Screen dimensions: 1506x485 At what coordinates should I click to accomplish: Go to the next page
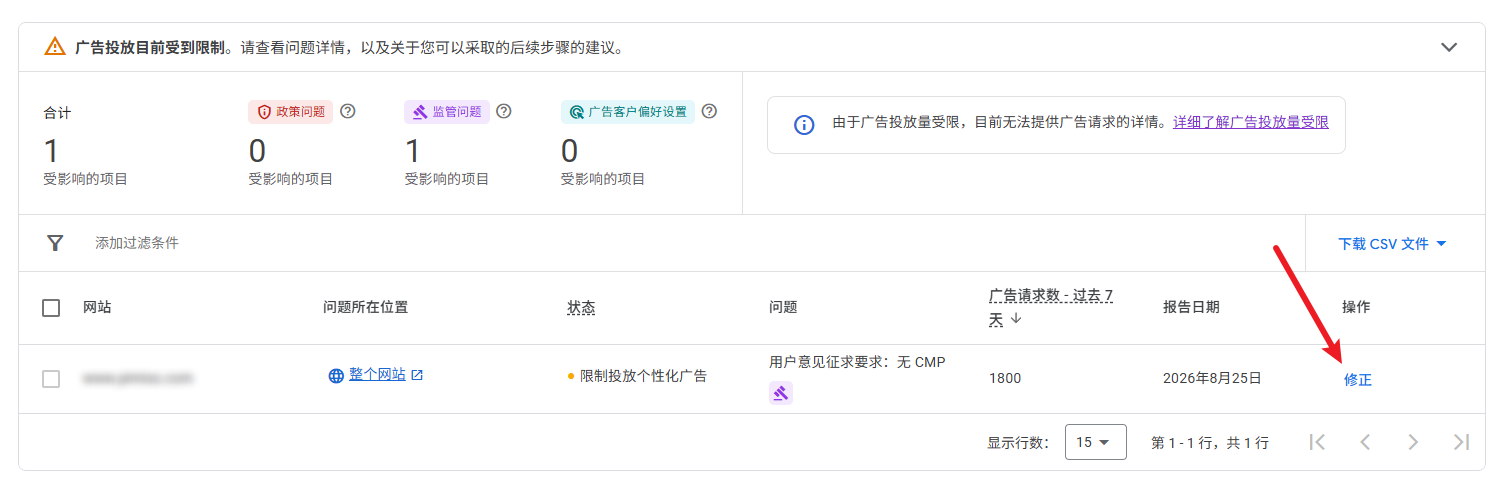1413,442
